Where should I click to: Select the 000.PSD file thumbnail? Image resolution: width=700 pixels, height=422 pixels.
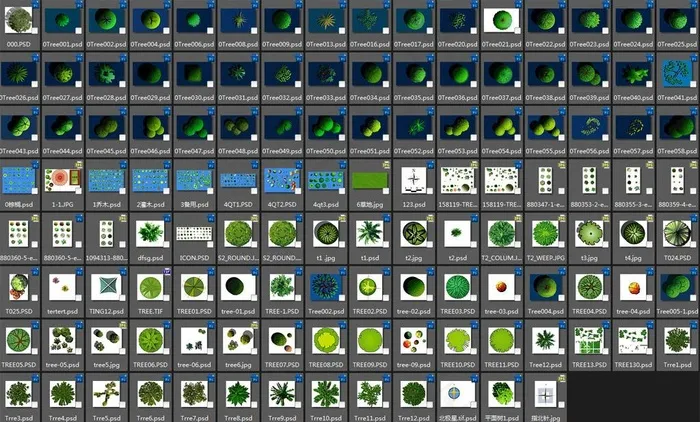coord(18,21)
